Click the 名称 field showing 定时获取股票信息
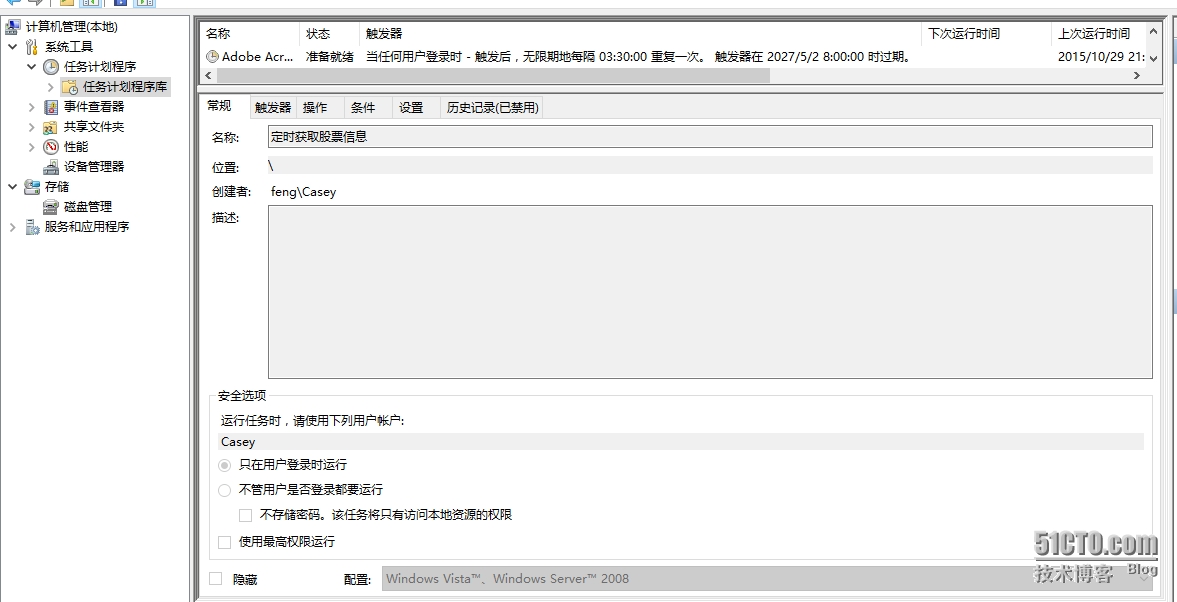The image size is (1177, 602). pyautogui.click(x=710, y=137)
